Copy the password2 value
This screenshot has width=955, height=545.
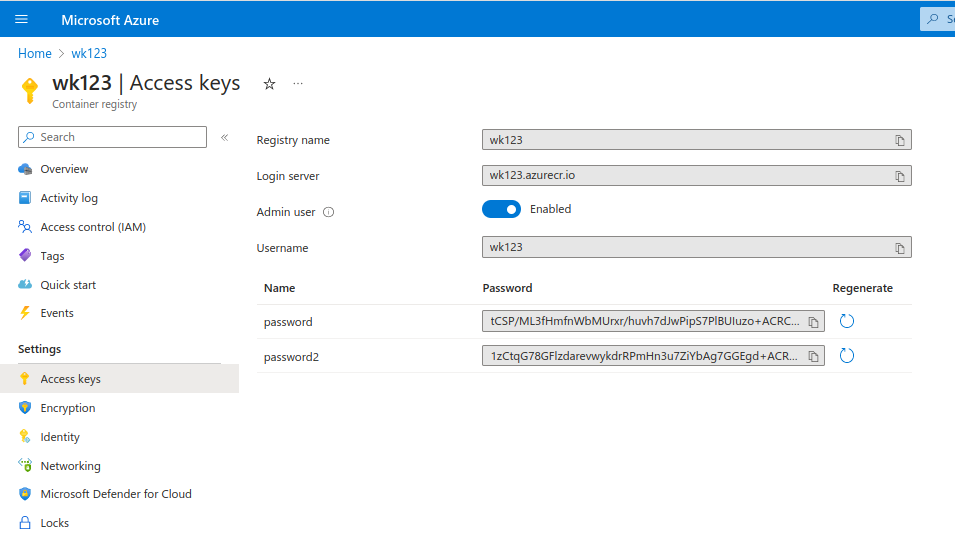click(x=813, y=357)
